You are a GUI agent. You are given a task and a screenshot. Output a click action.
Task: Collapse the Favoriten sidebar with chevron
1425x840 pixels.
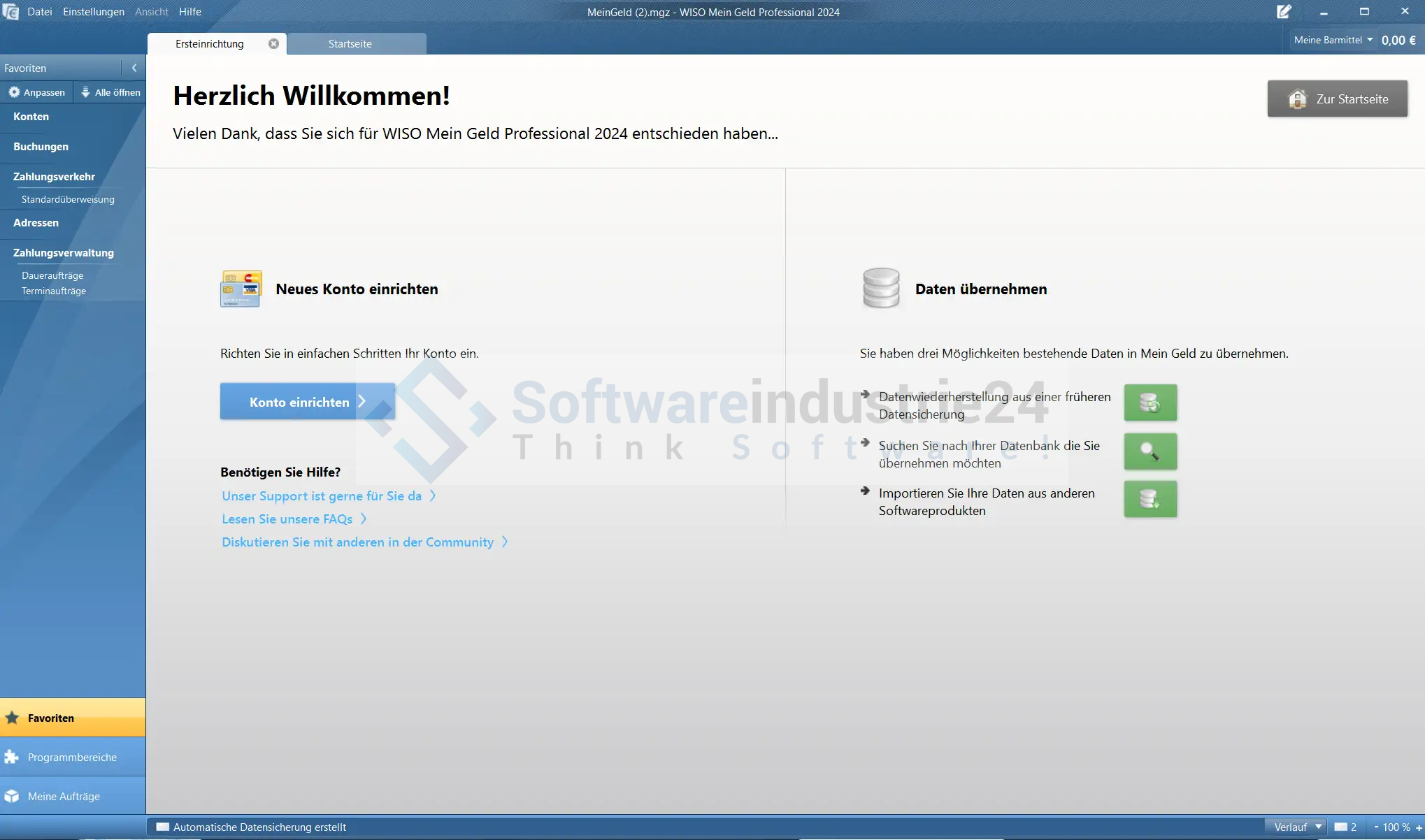[x=134, y=68]
